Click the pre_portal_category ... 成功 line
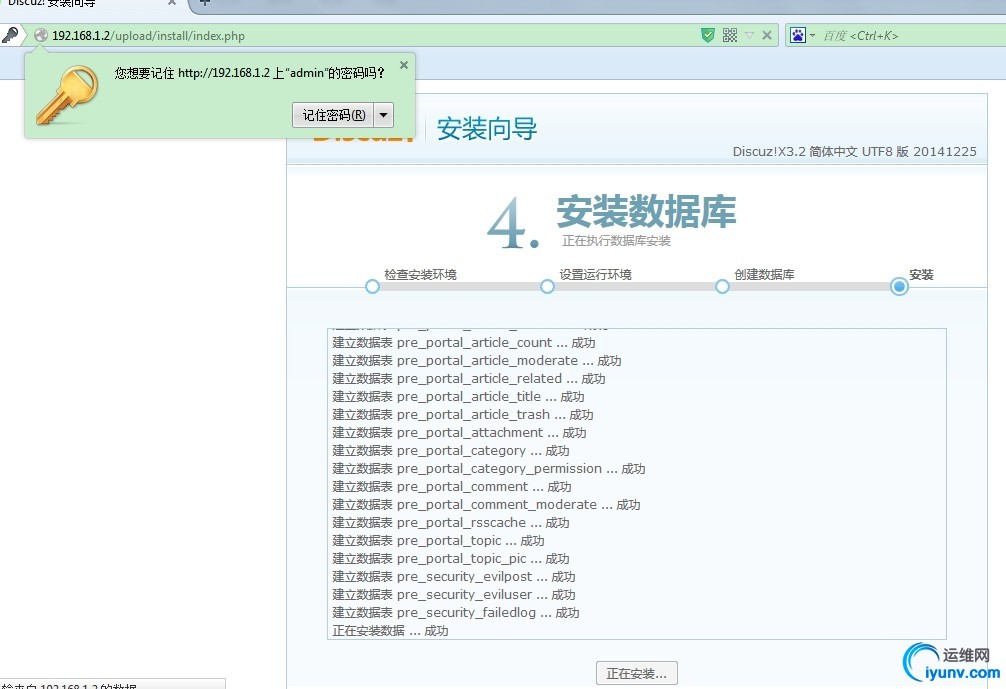1006x689 pixels. [x=451, y=450]
